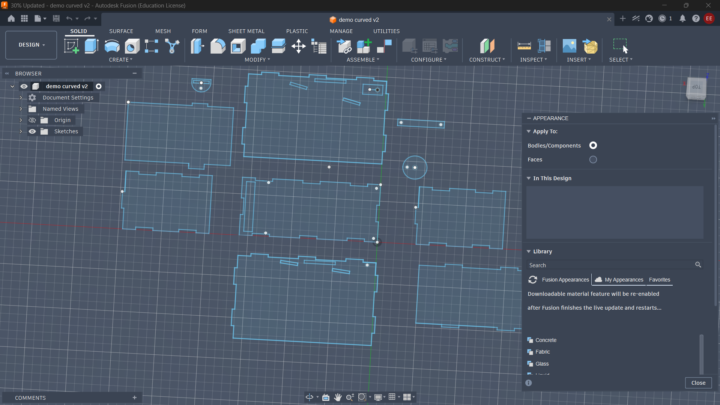Click the Split Body tool icon
The width and height of the screenshot is (720, 405).
pos(278,46)
